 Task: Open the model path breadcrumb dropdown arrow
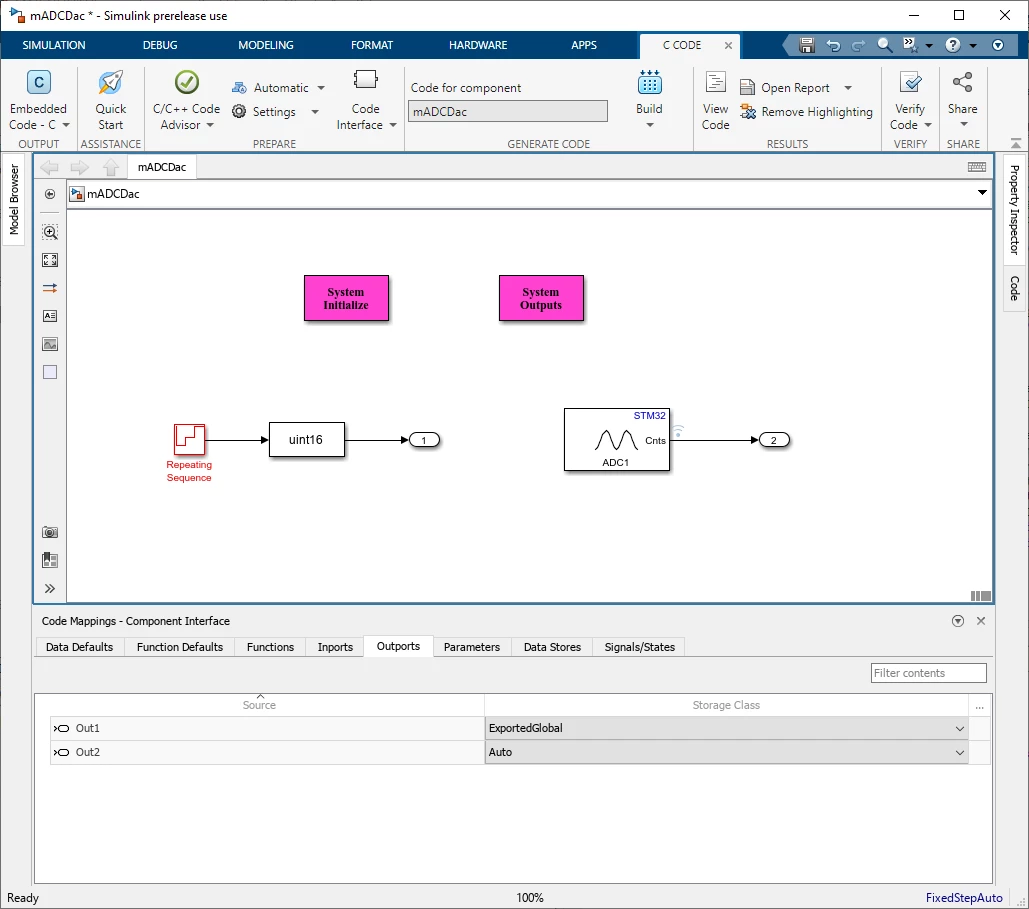(982, 193)
